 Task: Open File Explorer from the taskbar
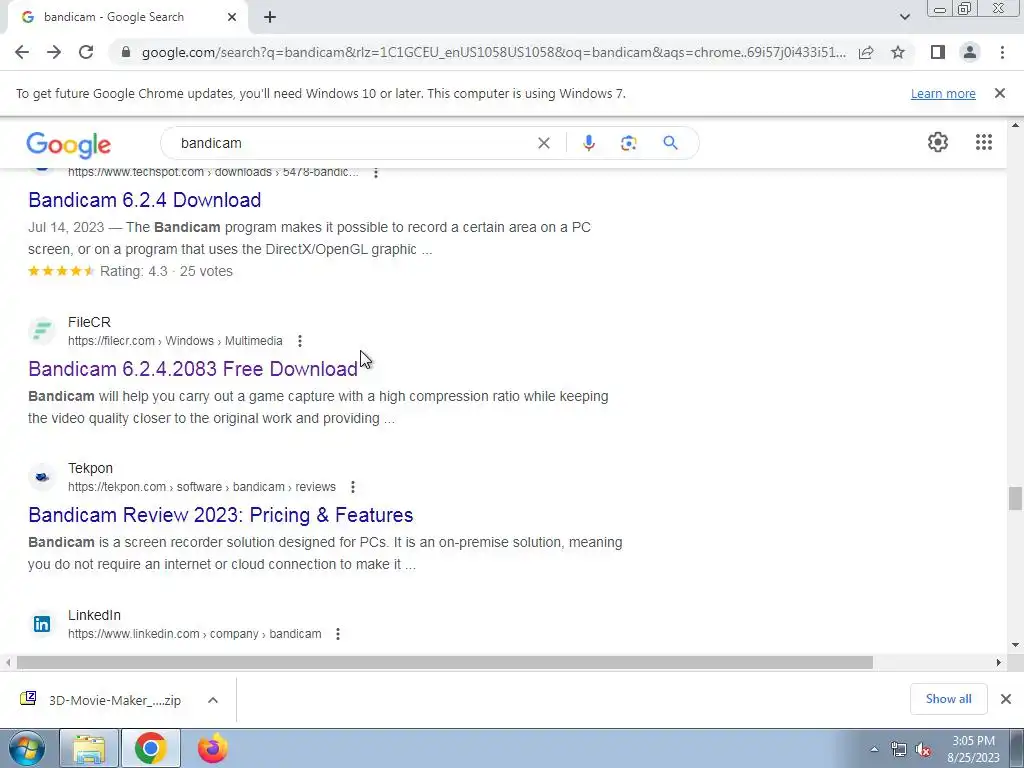89,748
